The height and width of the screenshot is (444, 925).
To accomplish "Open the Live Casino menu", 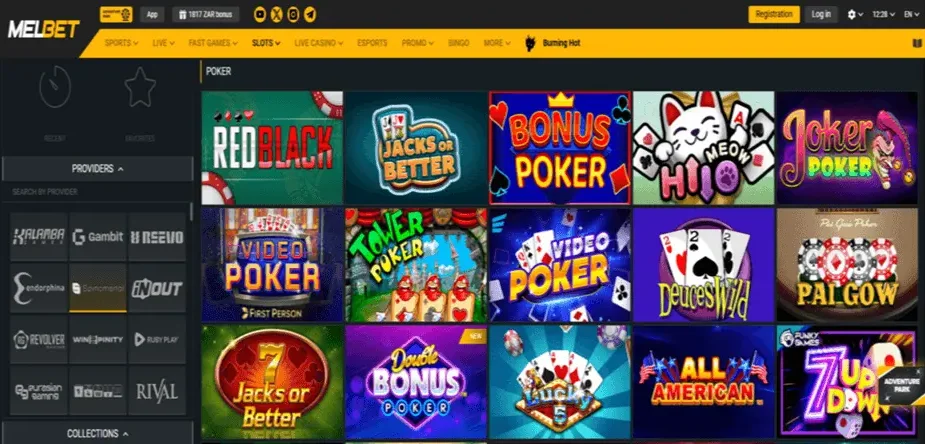I will tap(319, 43).
